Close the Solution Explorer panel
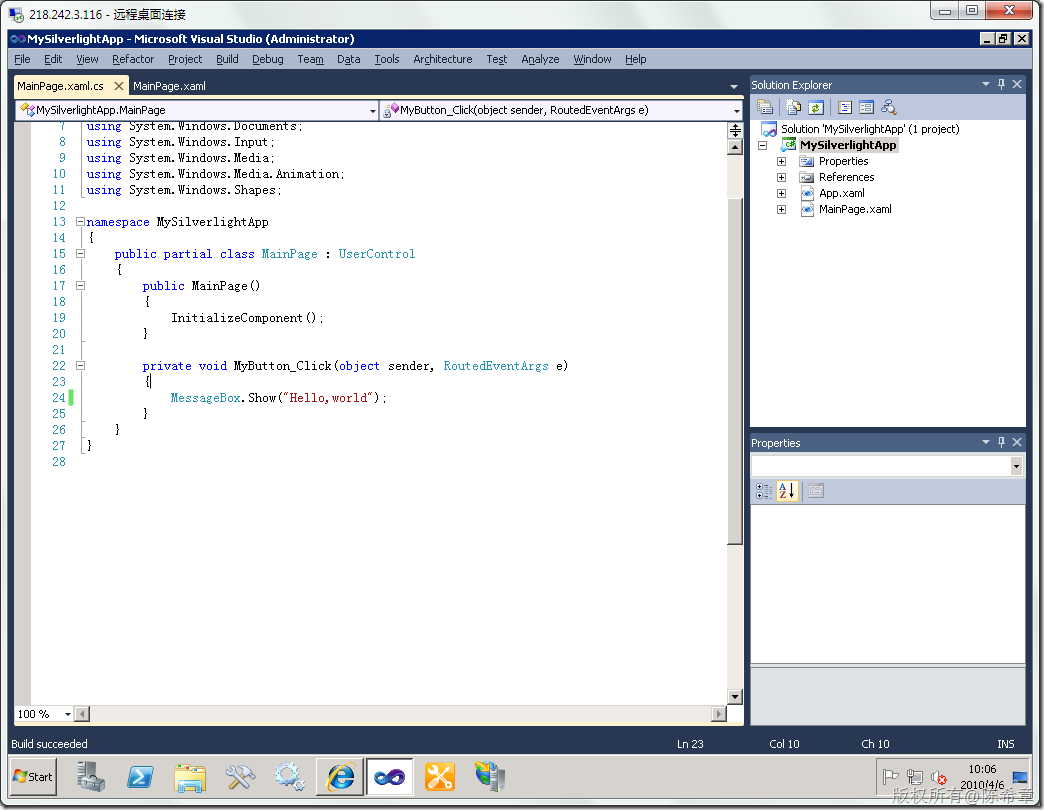Viewport: 1044px width, 810px height. [x=1017, y=85]
